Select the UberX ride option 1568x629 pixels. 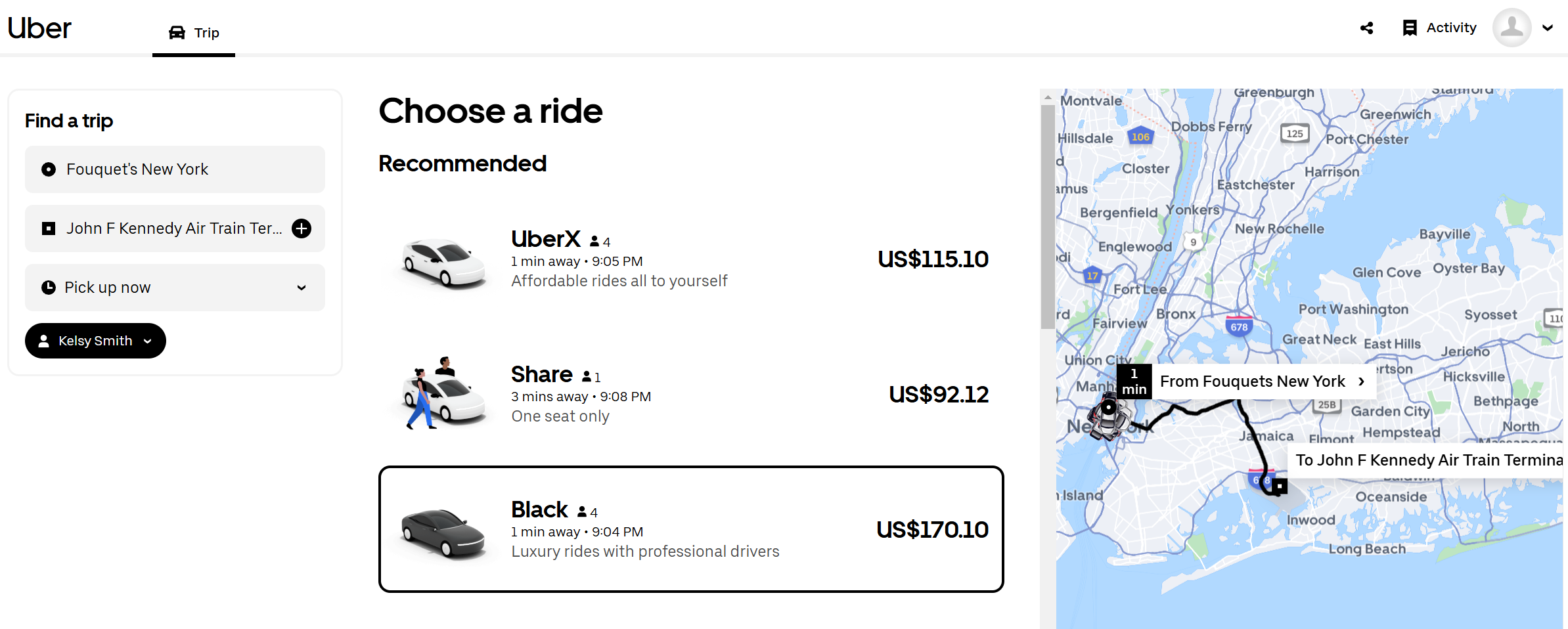(x=690, y=259)
